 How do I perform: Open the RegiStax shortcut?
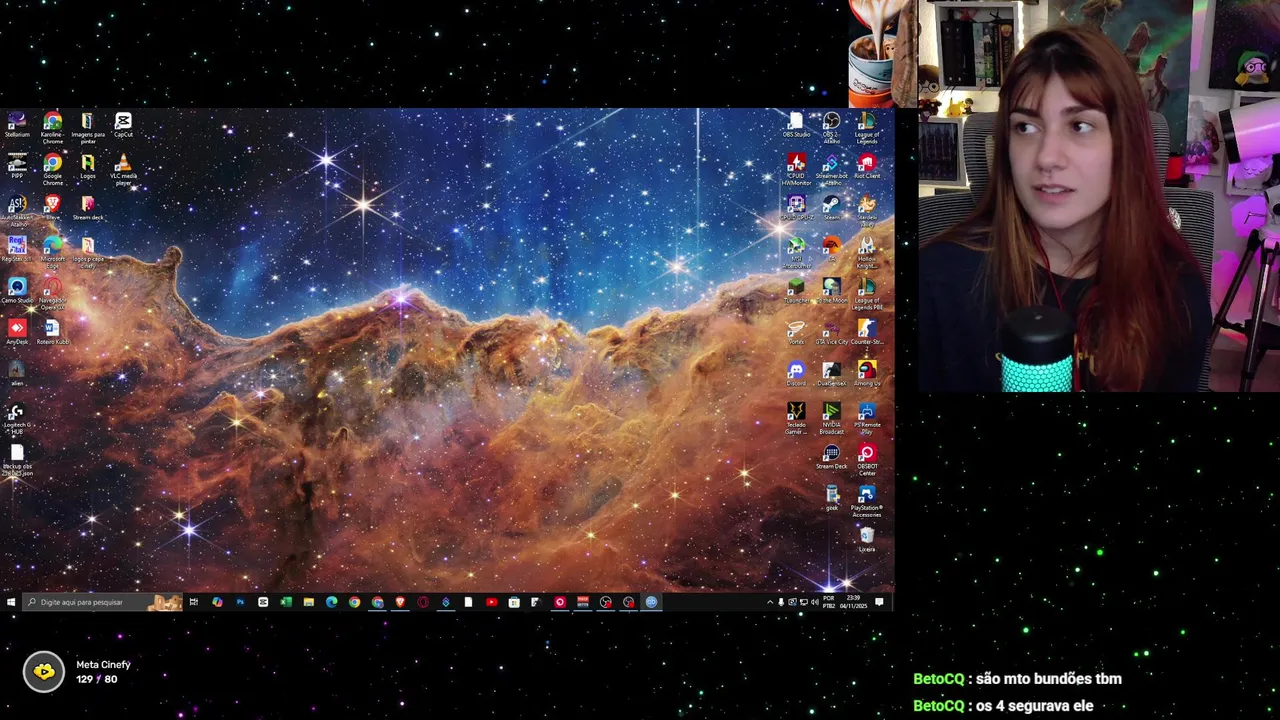click(17, 249)
